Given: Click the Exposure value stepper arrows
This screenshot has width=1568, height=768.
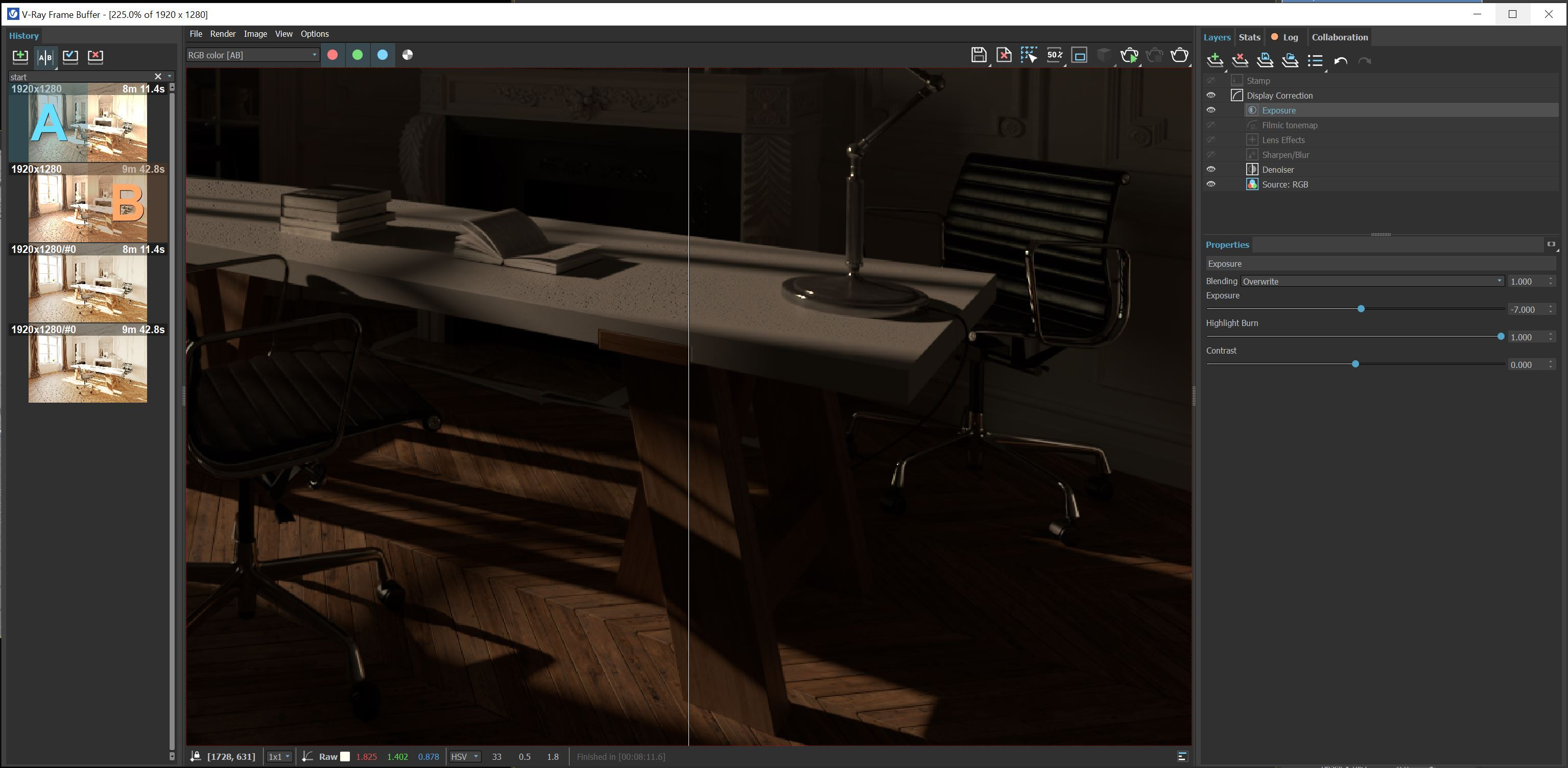Looking at the screenshot, I should click(x=1551, y=309).
